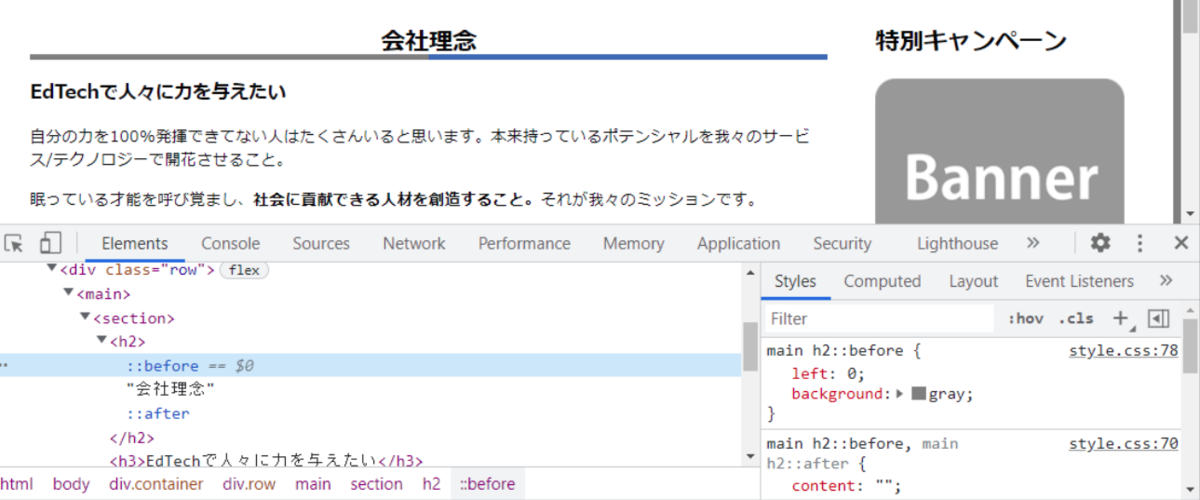The height and width of the screenshot is (500, 1200).
Task: Open the gray color swatch picker
Action: 918,394
